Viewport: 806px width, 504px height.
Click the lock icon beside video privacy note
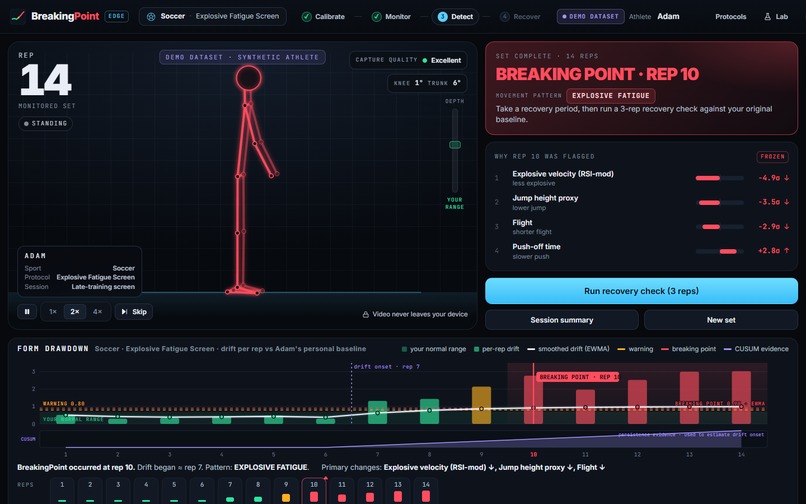(366, 314)
